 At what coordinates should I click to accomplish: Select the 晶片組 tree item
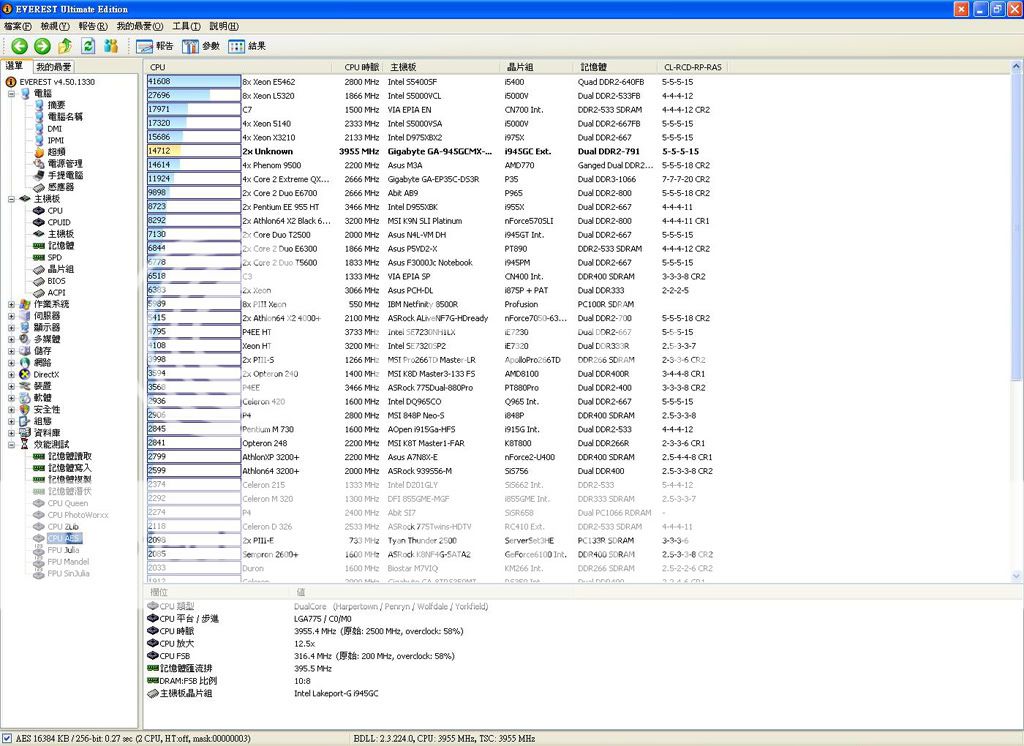pyautogui.click(x=60, y=269)
